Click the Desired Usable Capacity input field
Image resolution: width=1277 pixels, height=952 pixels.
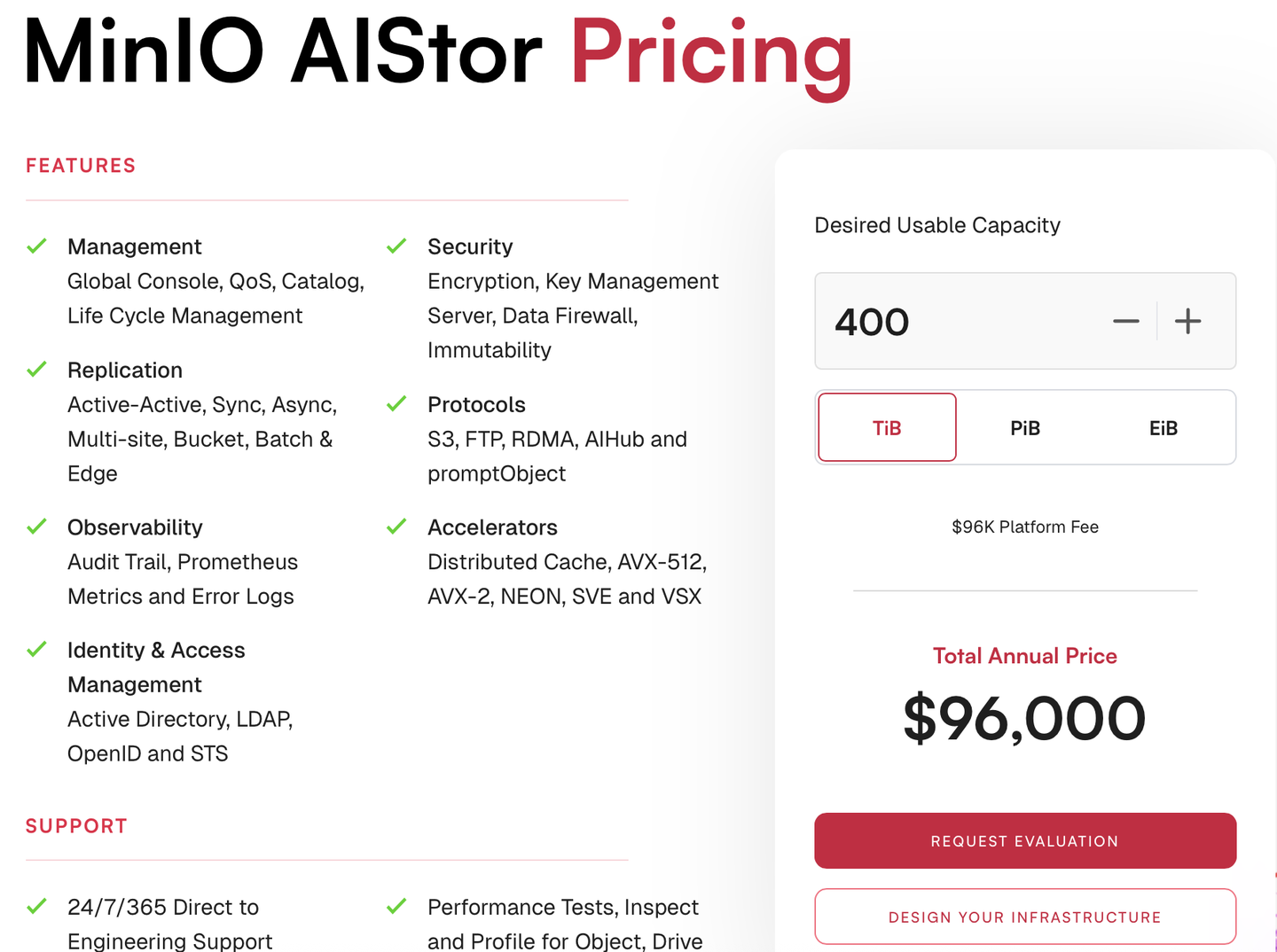pyautogui.click(x=958, y=321)
